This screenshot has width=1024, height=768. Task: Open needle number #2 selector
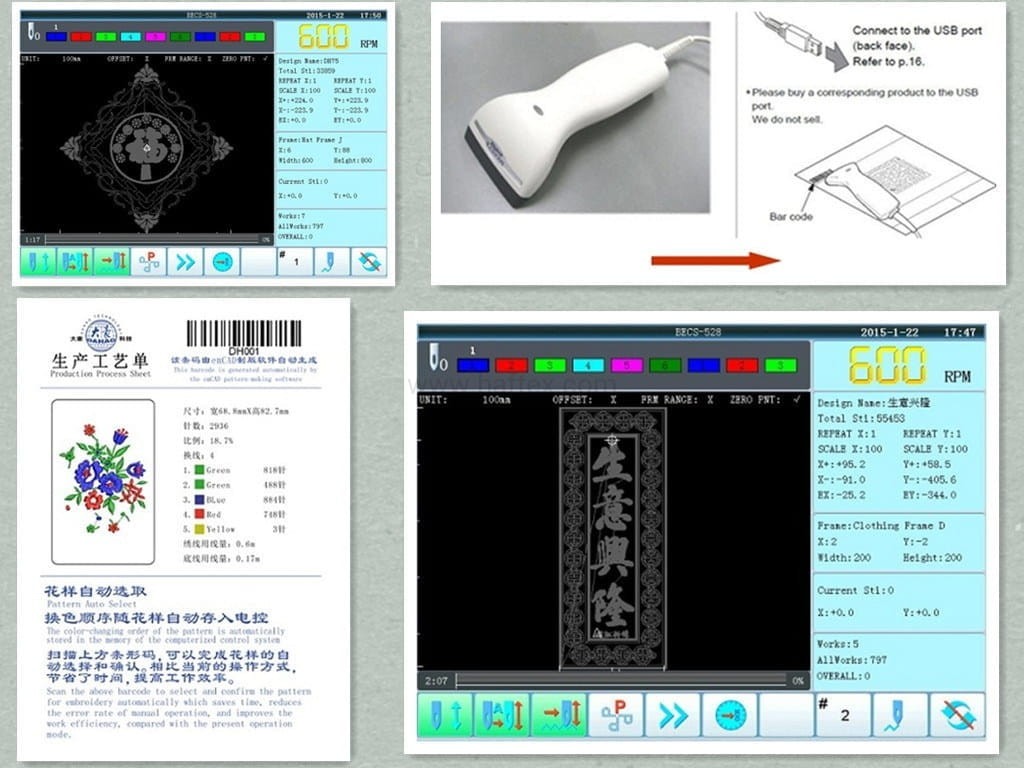pyautogui.click(x=842, y=716)
